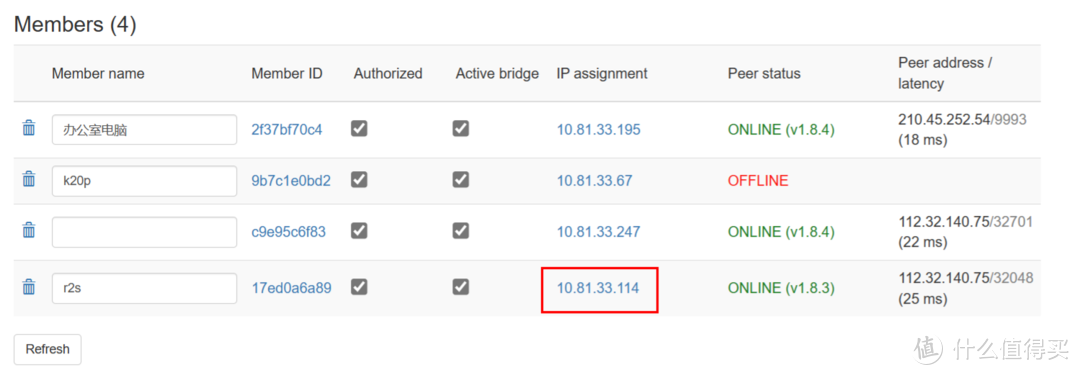Viewport: 1080px width, 375px height.
Task: Click IP assignment 10.81.33.114
Action: click(x=598, y=288)
